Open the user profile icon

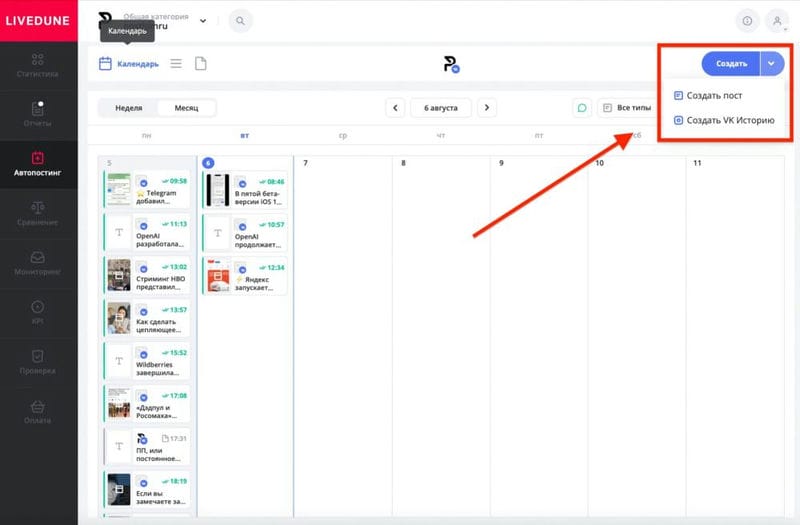pos(777,21)
